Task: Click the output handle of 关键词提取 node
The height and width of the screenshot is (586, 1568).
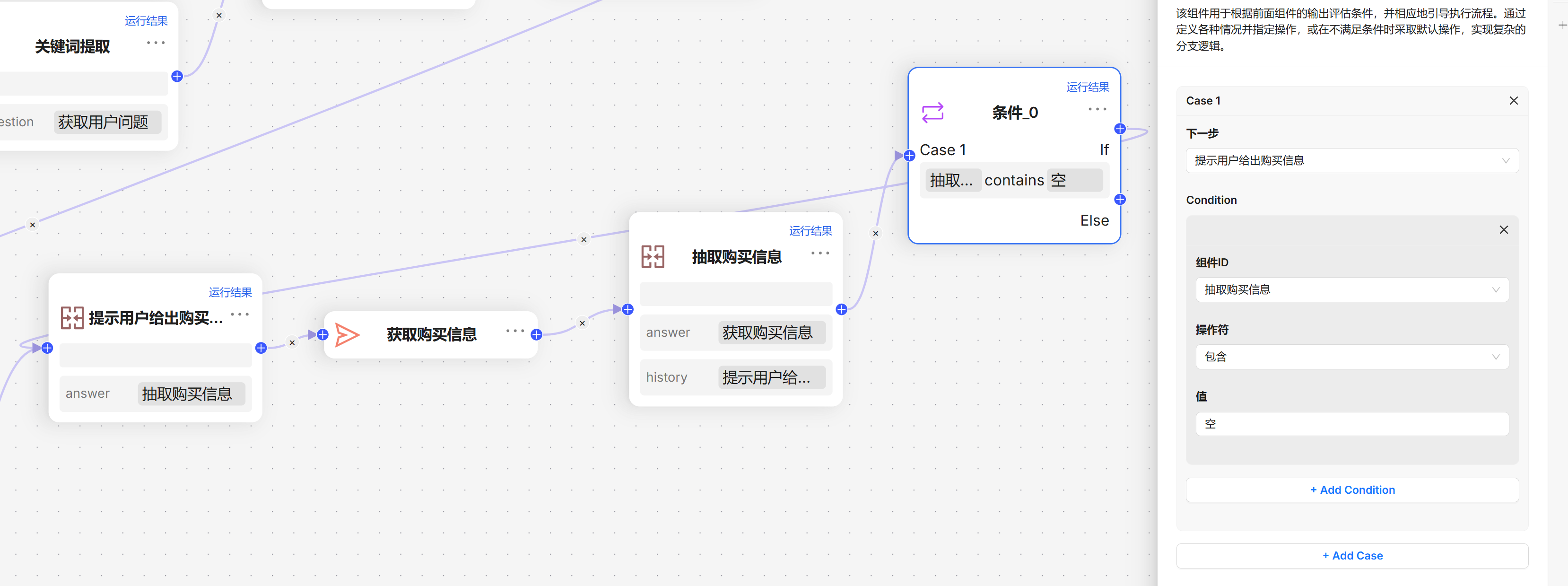Action: [x=177, y=77]
